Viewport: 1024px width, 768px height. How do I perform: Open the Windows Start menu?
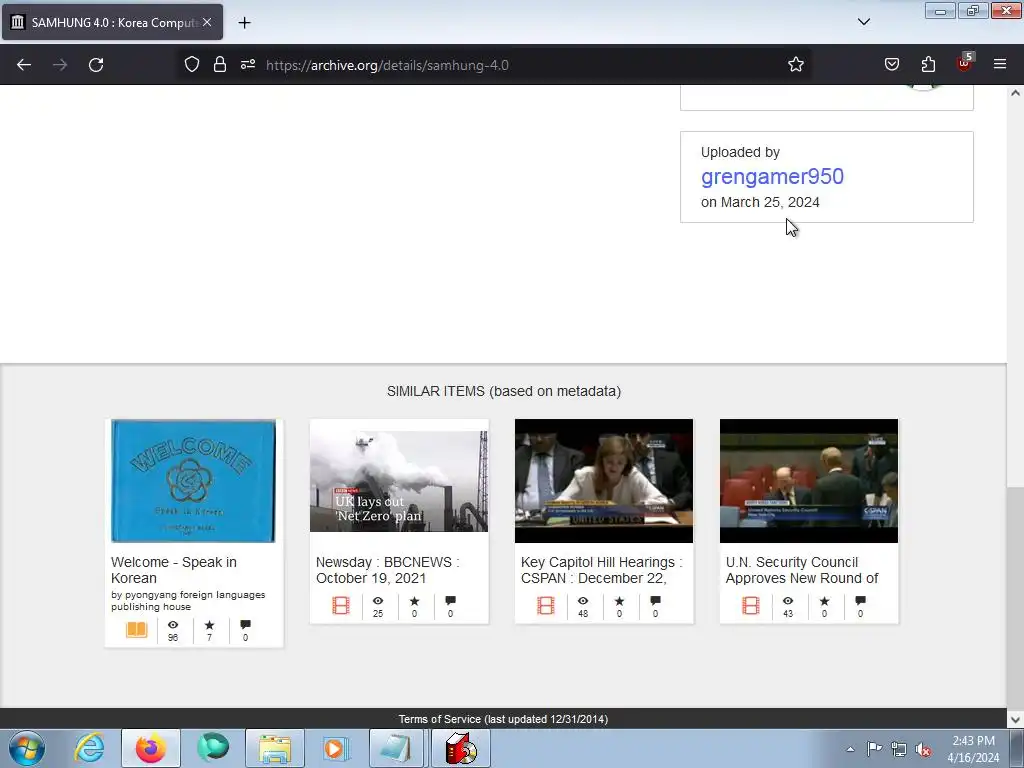coord(27,748)
